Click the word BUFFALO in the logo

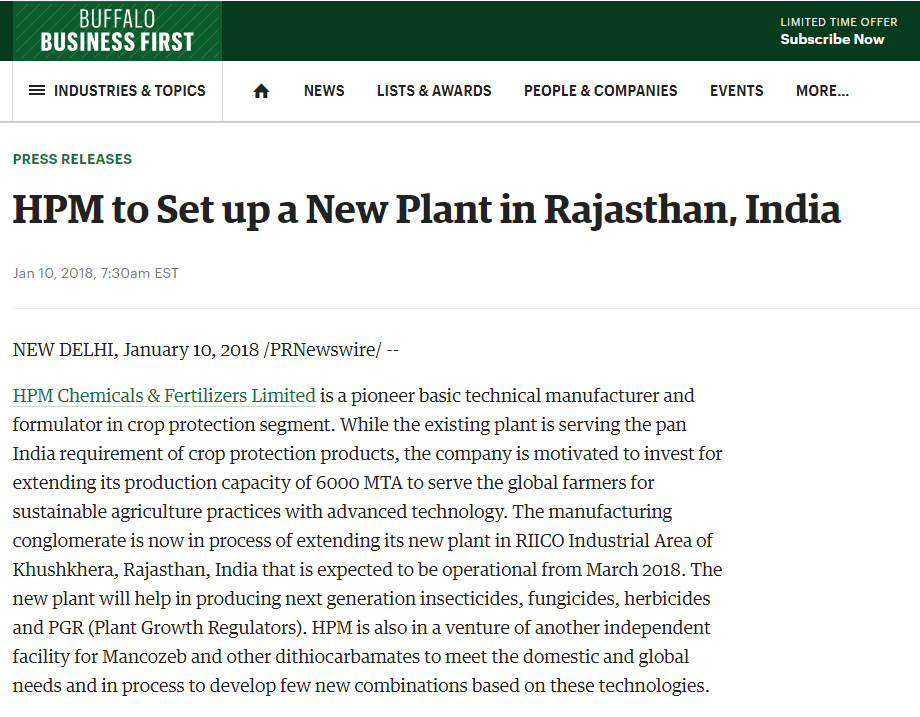tap(117, 19)
